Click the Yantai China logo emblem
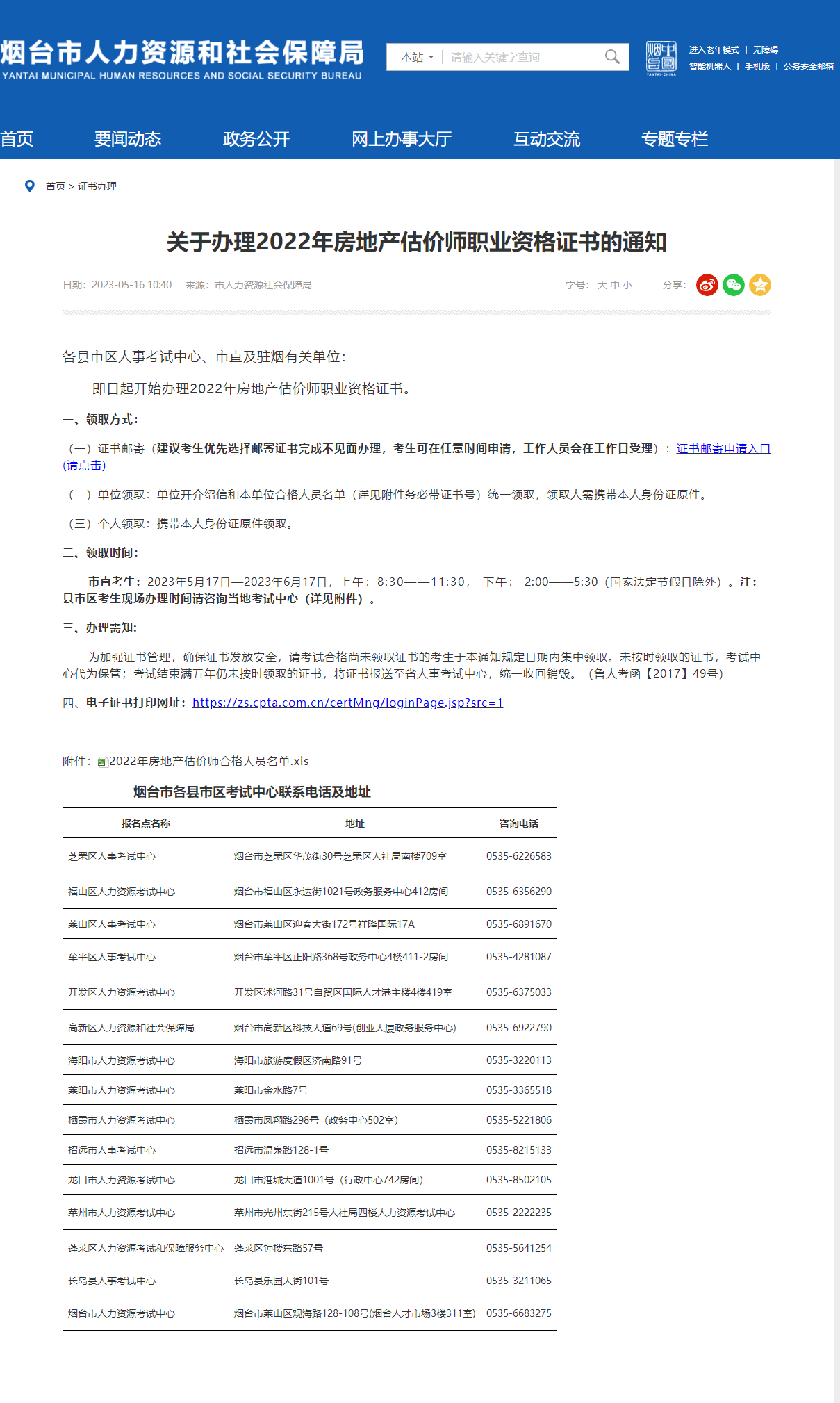 (x=661, y=58)
